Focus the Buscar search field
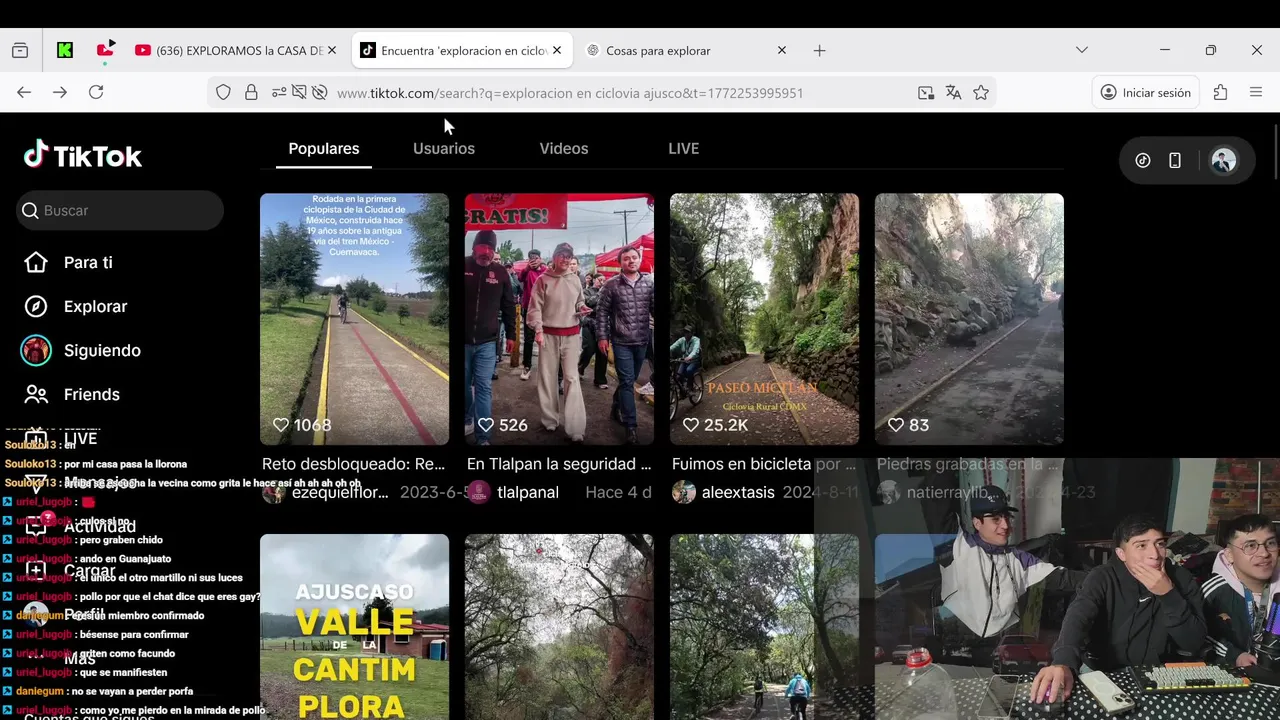The width and height of the screenshot is (1280, 720). pos(120,210)
